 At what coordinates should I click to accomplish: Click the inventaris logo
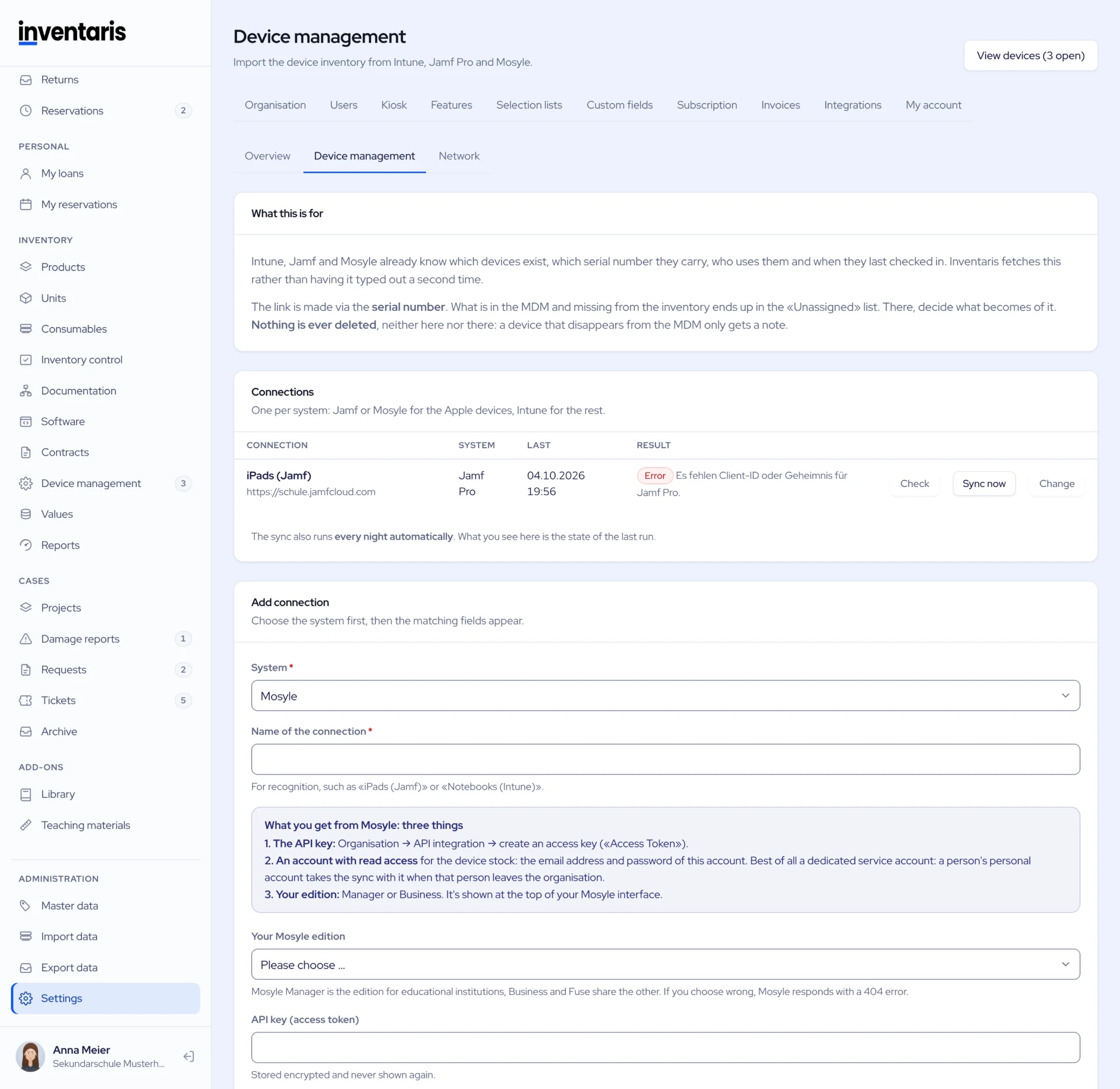pyautogui.click(x=72, y=32)
